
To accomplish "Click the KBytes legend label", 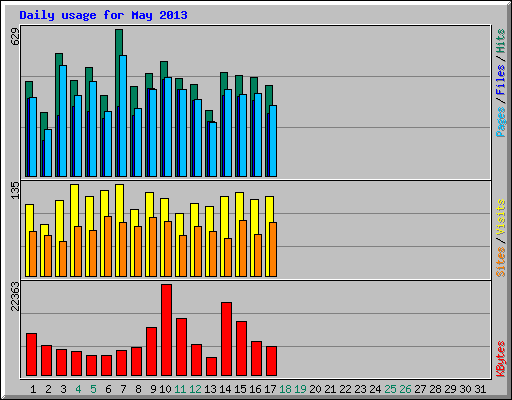I will pyautogui.click(x=500, y=359).
